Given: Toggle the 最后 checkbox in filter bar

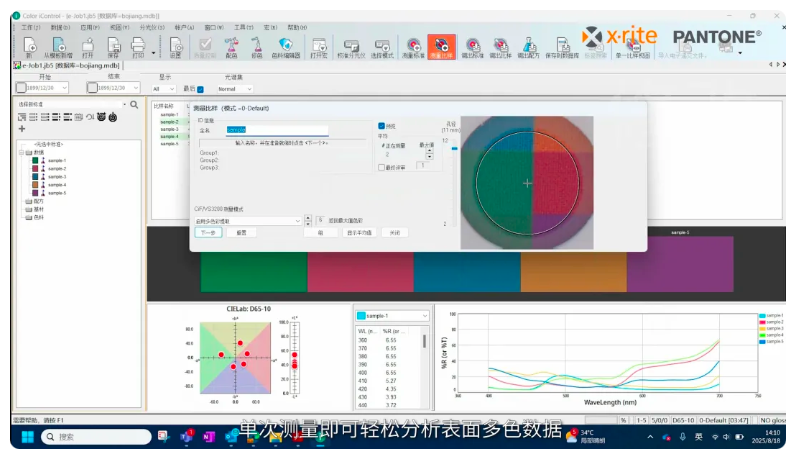Looking at the screenshot, I should click(x=200, y=89).
